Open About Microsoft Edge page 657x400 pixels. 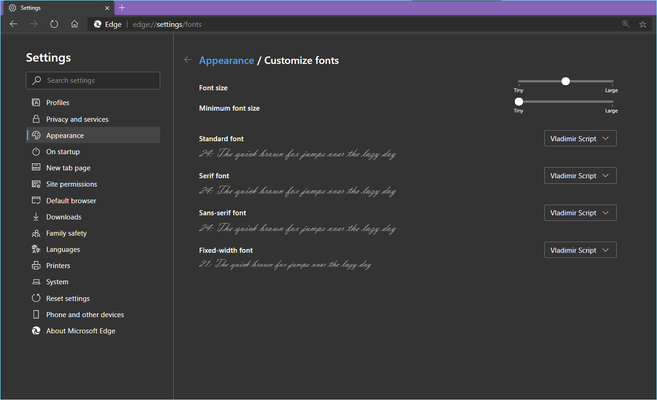[x=93, y=331]
